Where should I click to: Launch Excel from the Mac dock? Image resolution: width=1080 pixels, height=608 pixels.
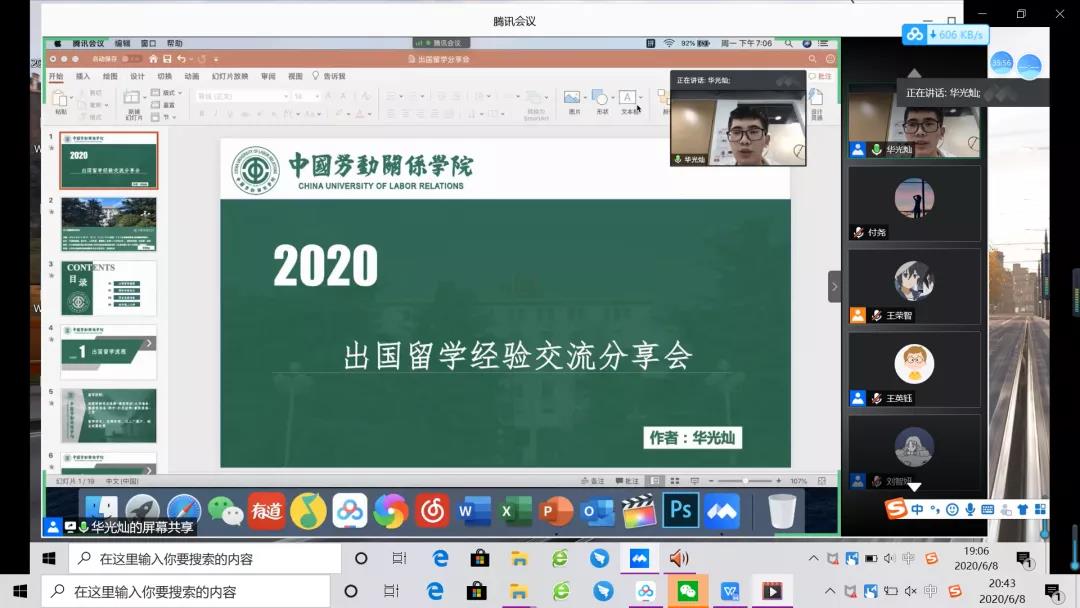[x=515, y=511]
